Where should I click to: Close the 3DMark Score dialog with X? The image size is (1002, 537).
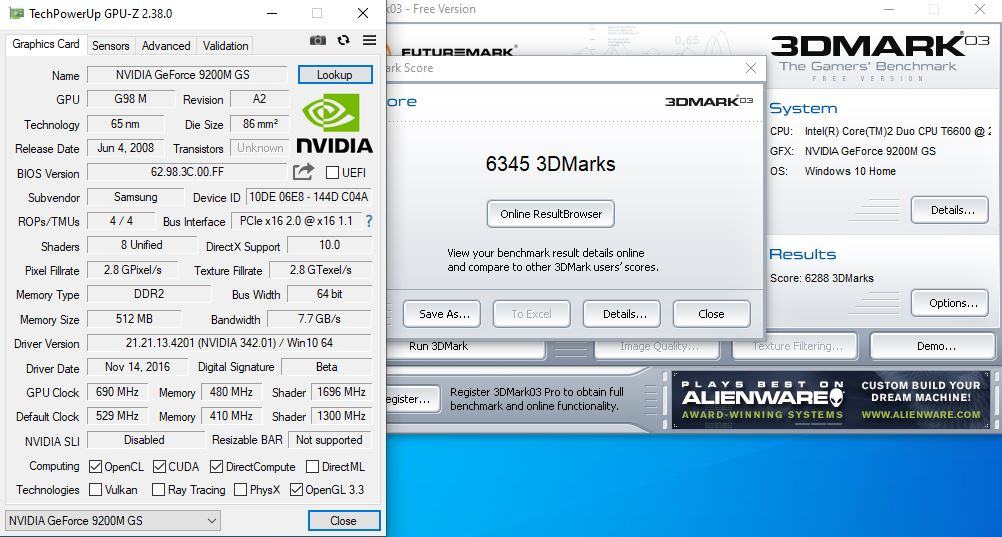[751, 68]
